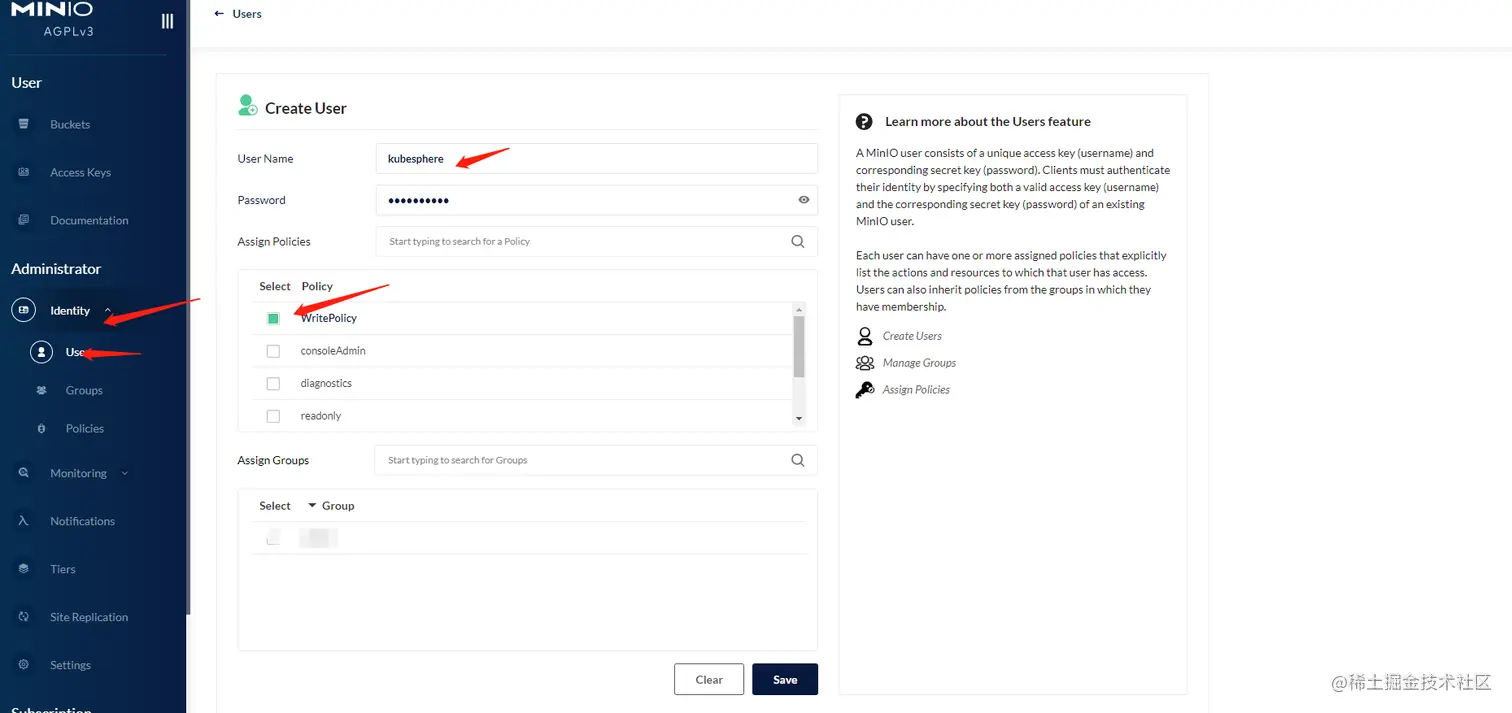Click the Buckets icon in sidebar
Image resolution: width=1512 pixels, height=713 pixels.
[x=23, y=124]
